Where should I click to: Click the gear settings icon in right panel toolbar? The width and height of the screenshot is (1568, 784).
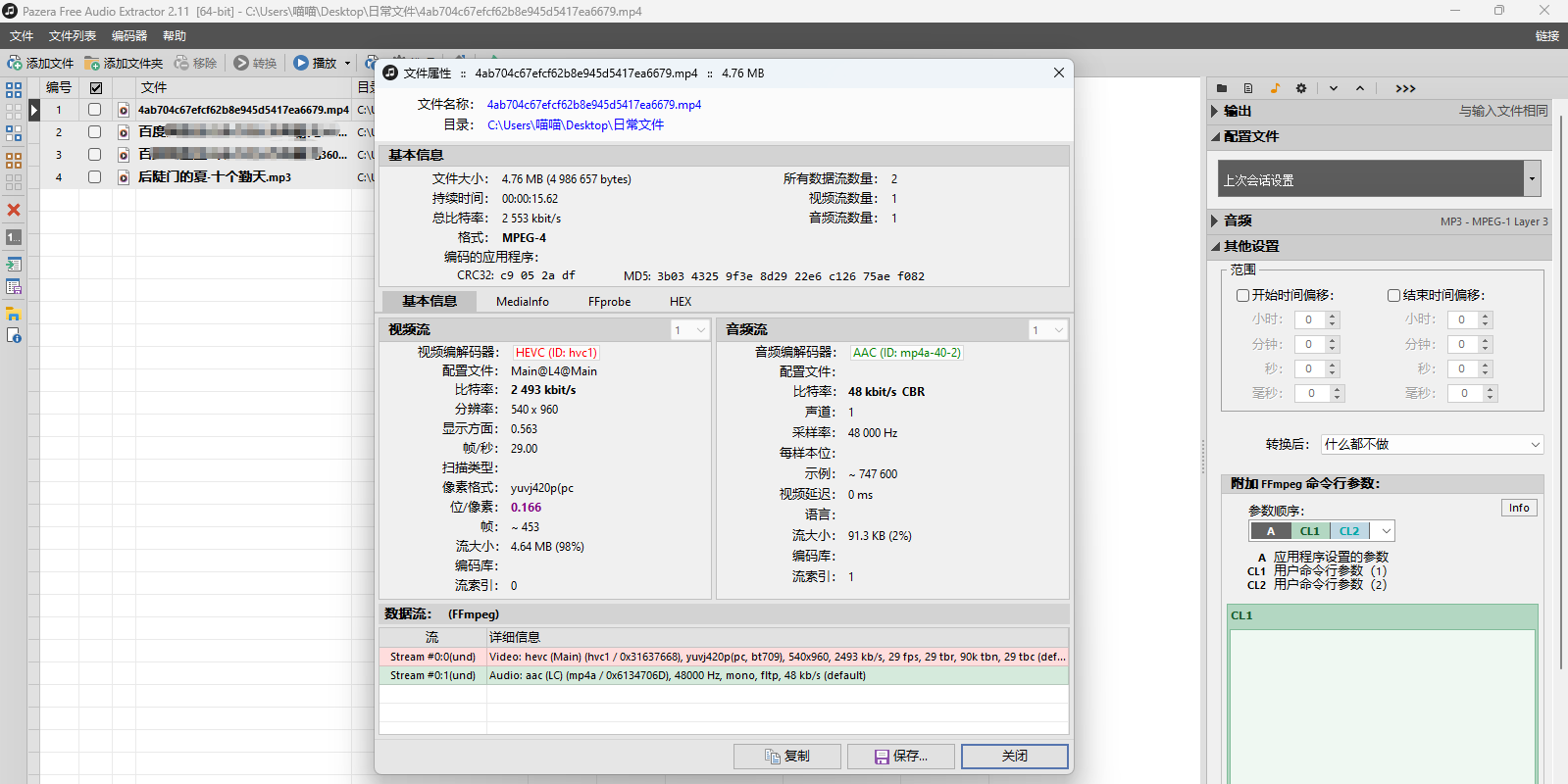click(1301, 88)
